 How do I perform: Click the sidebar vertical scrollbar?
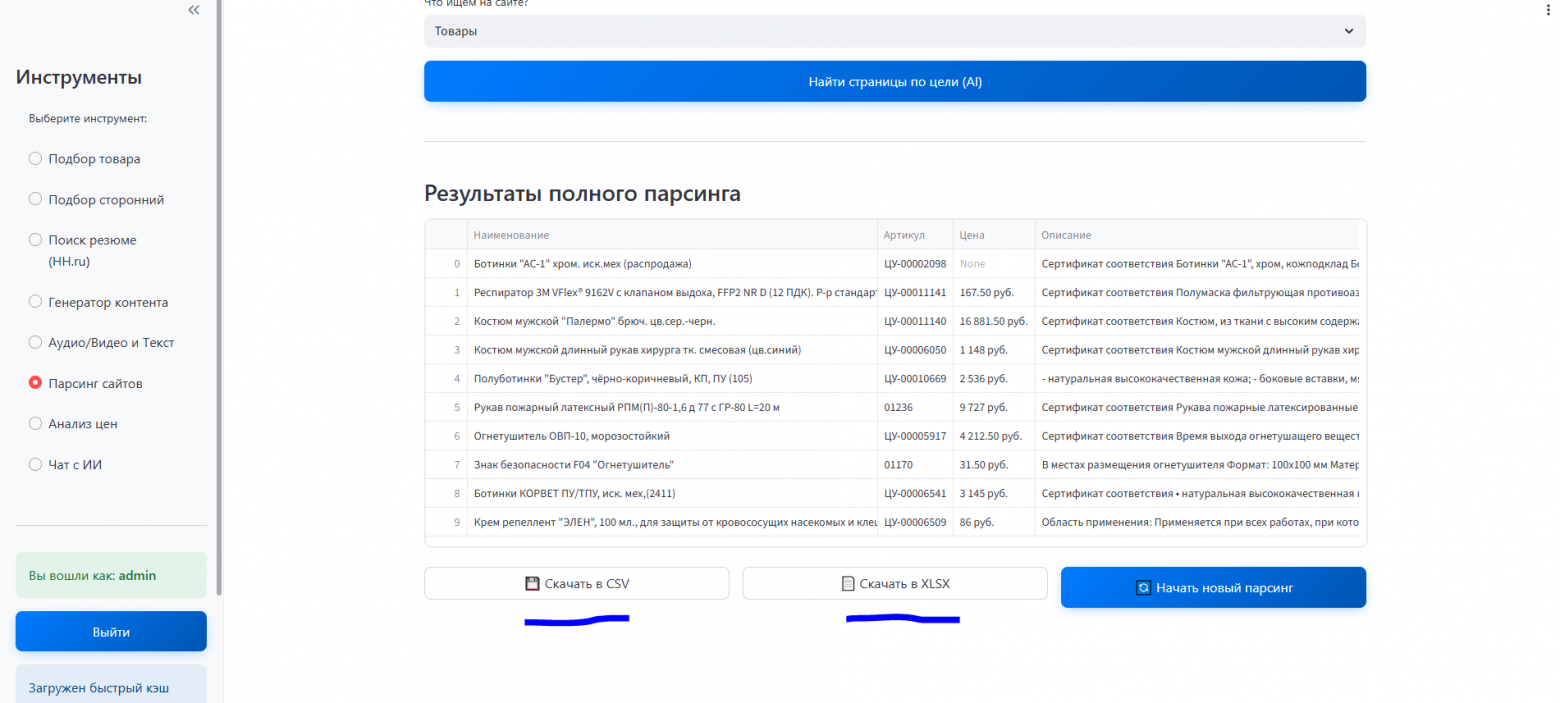(219, 300)
